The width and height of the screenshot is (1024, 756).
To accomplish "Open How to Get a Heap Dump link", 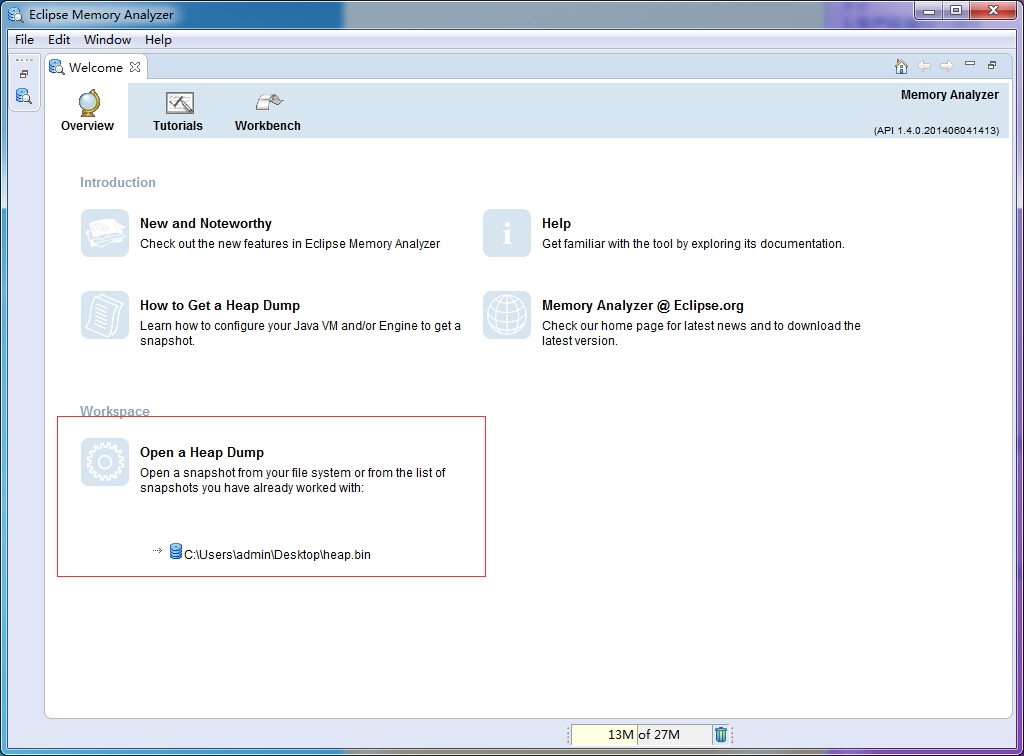I will point(220,306).
